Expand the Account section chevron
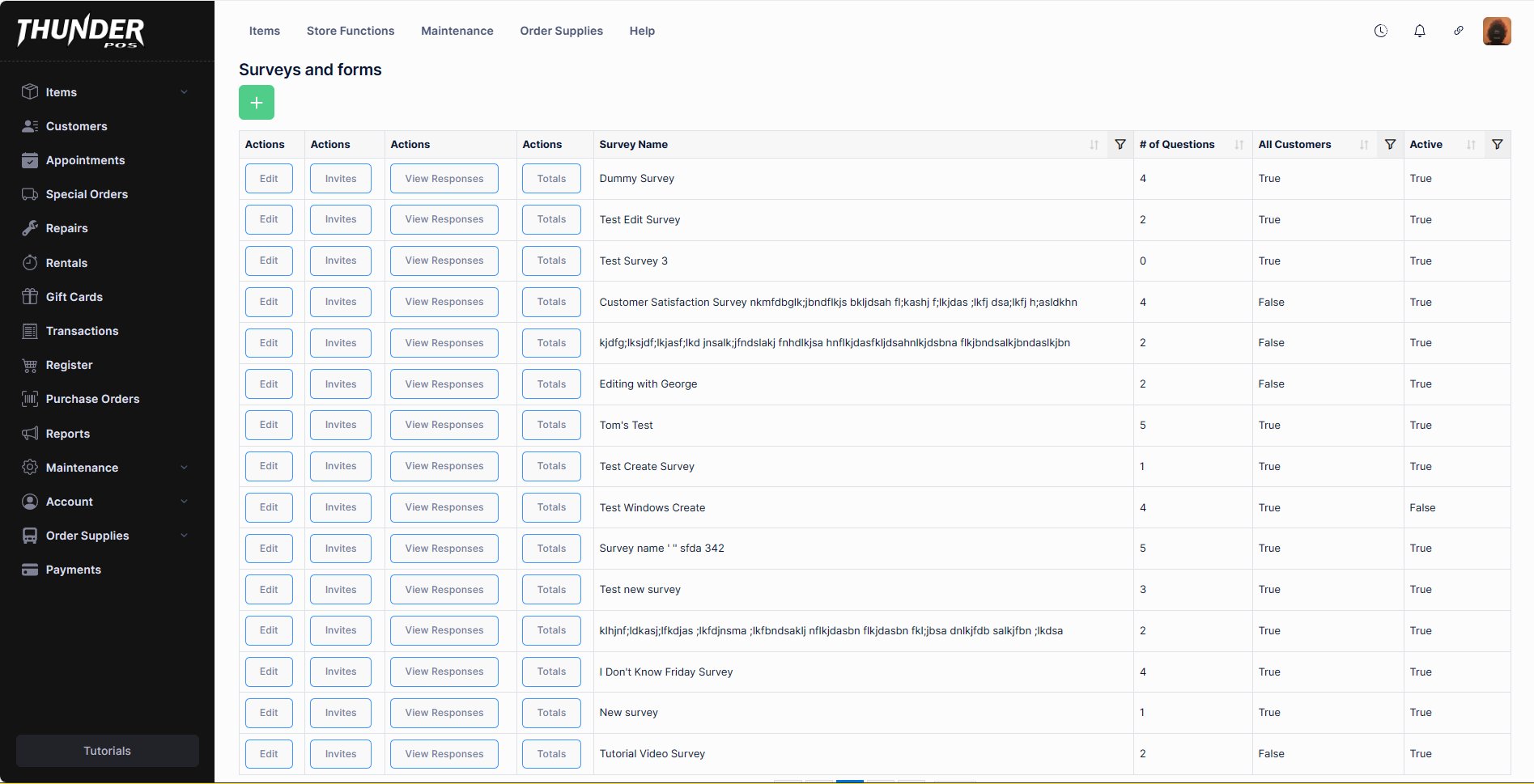This screenshot has width=1534, height=784. pos(185,501)
